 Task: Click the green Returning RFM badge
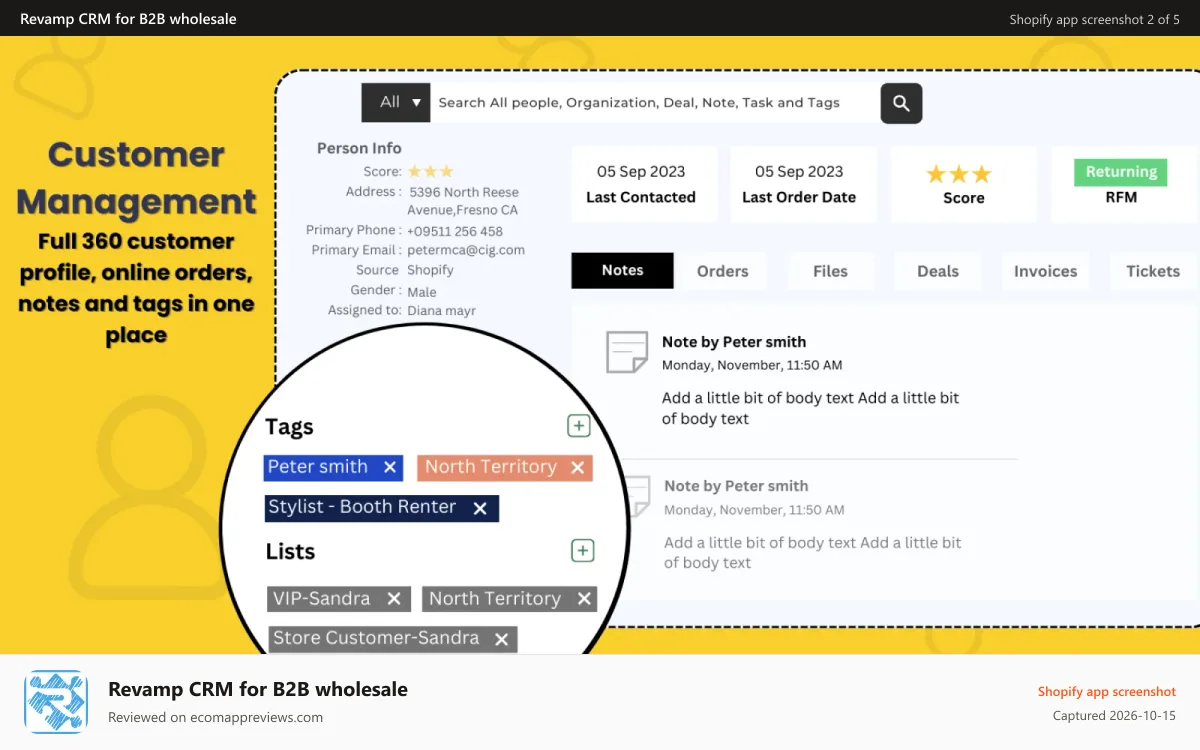coord(1121,172)
